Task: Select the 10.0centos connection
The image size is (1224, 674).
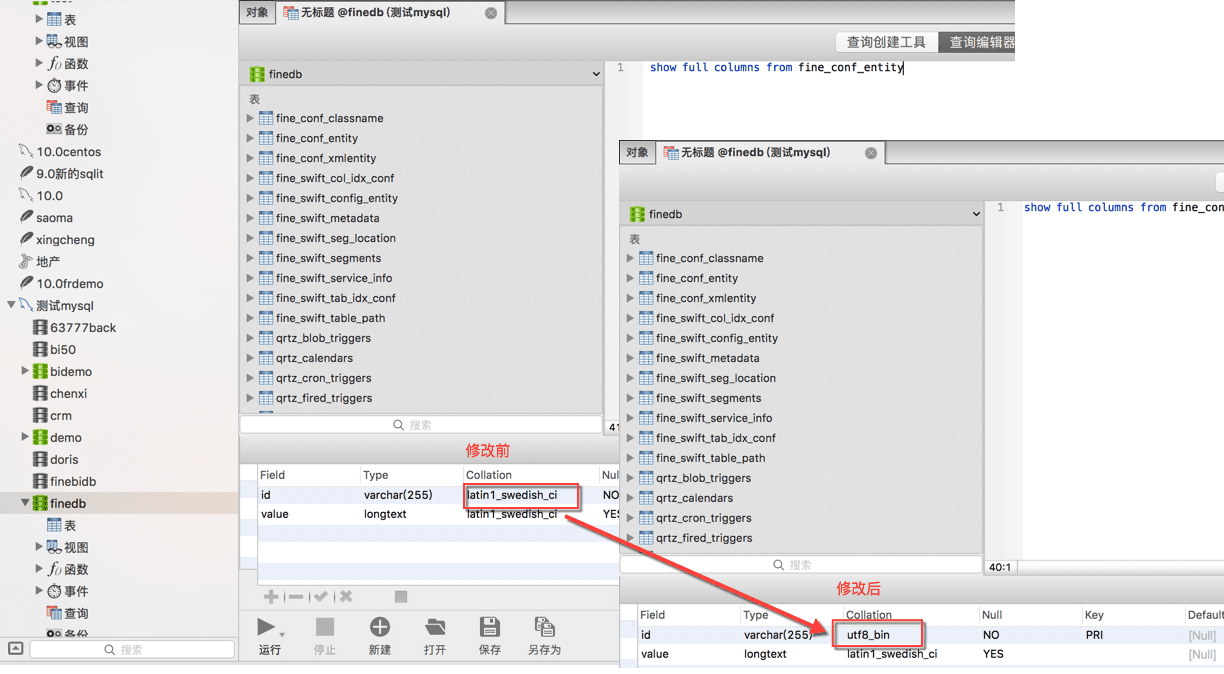Action: coord(68,152)
